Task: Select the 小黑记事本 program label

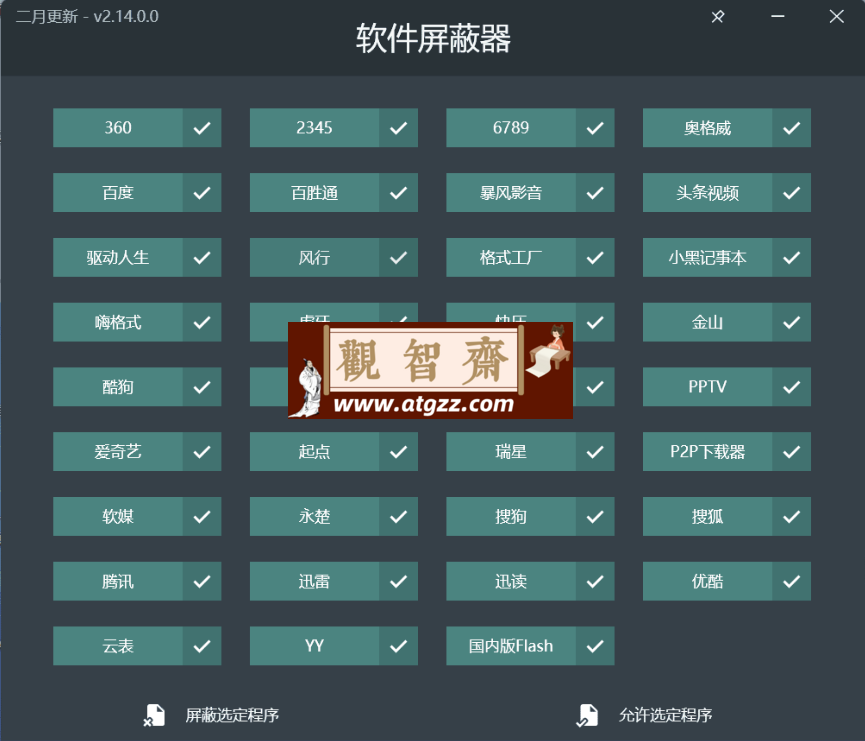Action: pyautogui.click(x=707, y=257)
